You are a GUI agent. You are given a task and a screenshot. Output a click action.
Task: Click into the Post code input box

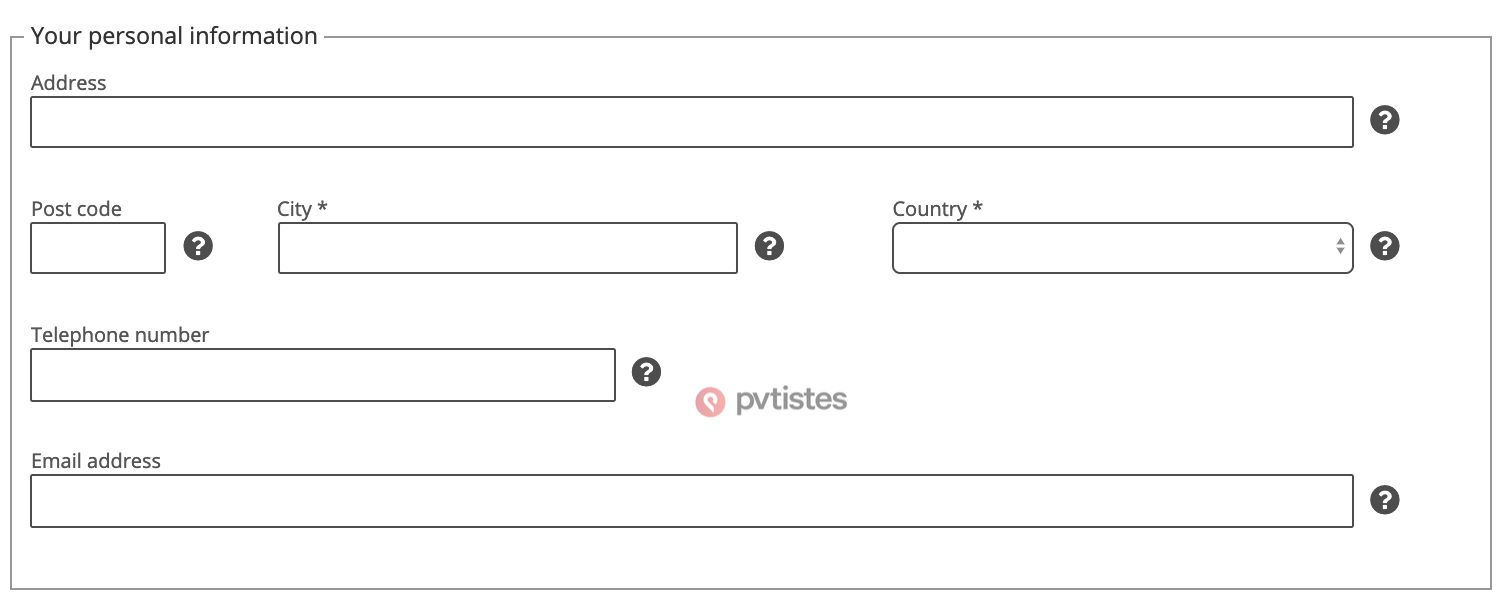98,248
